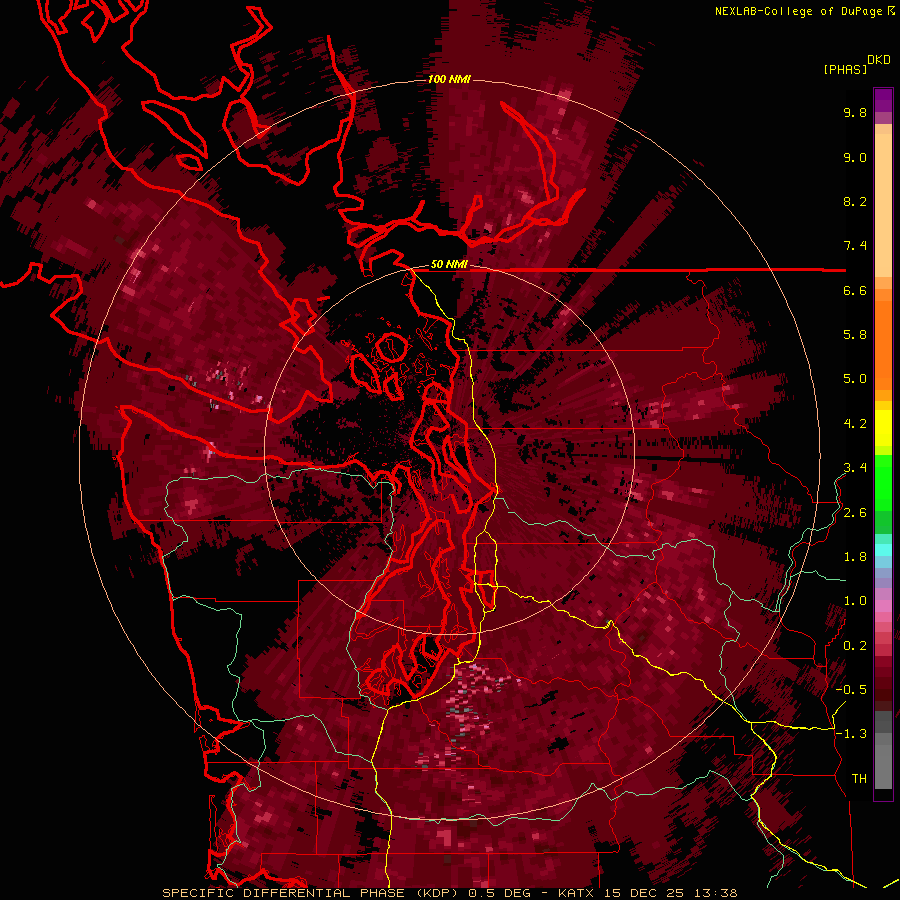Click the 50 NMI range ring label
The height and width of the screenshot is (900, 900).
(x=449, y=265)
